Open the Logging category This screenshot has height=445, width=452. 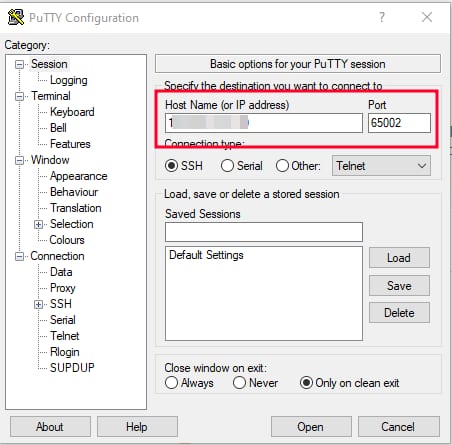[x=69, y=80]
